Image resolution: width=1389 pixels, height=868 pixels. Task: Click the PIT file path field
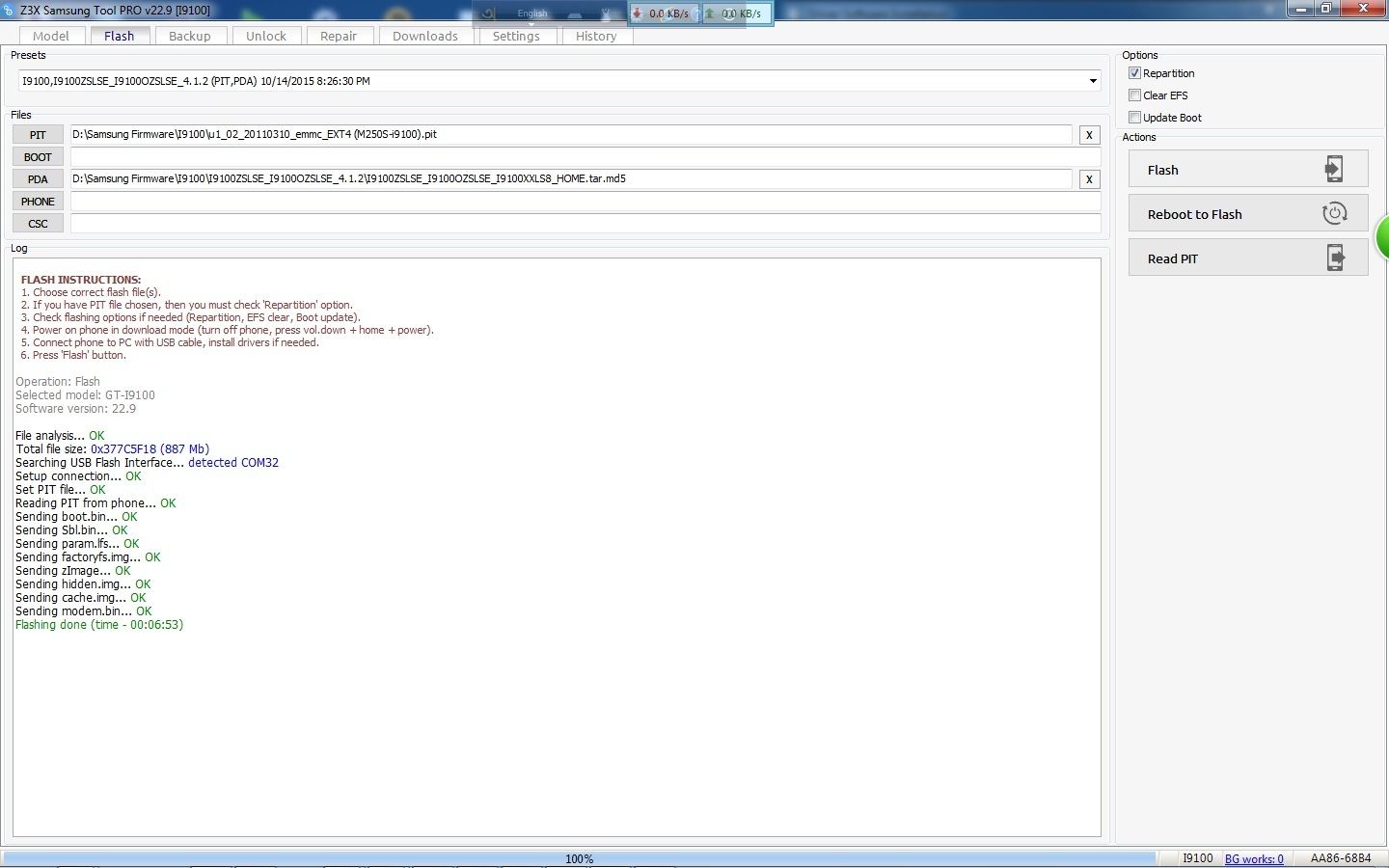click(570, 135)
